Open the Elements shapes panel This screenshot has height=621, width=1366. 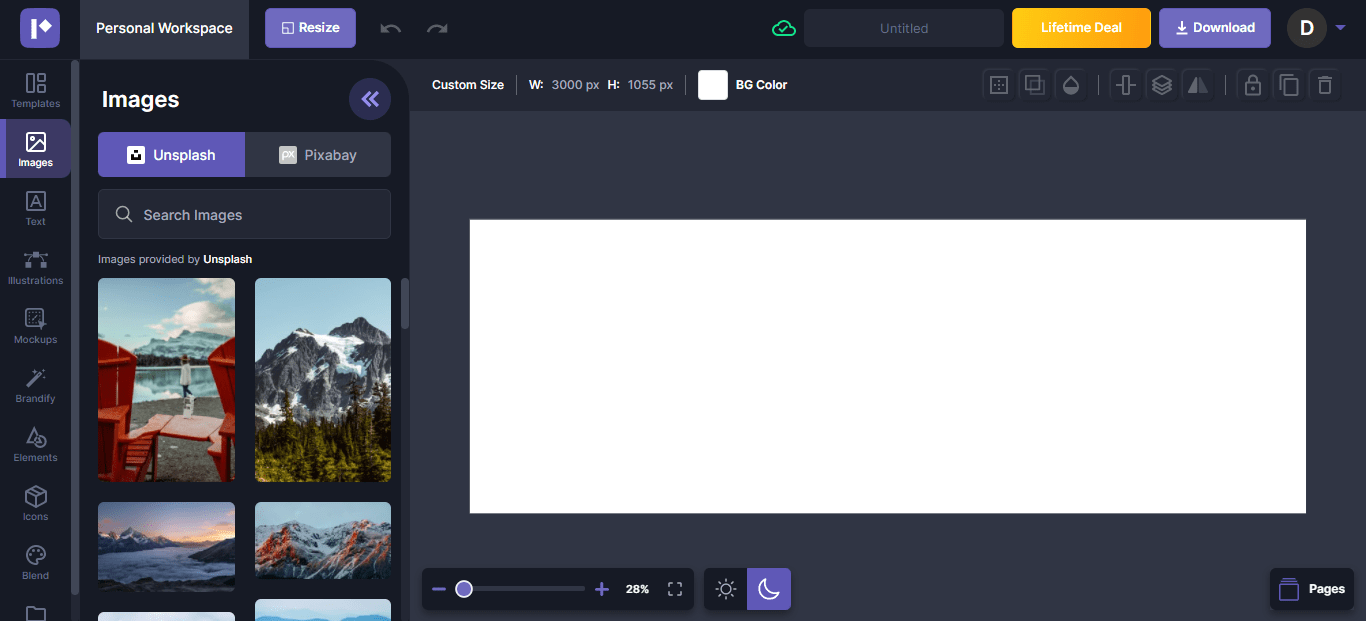36,444
